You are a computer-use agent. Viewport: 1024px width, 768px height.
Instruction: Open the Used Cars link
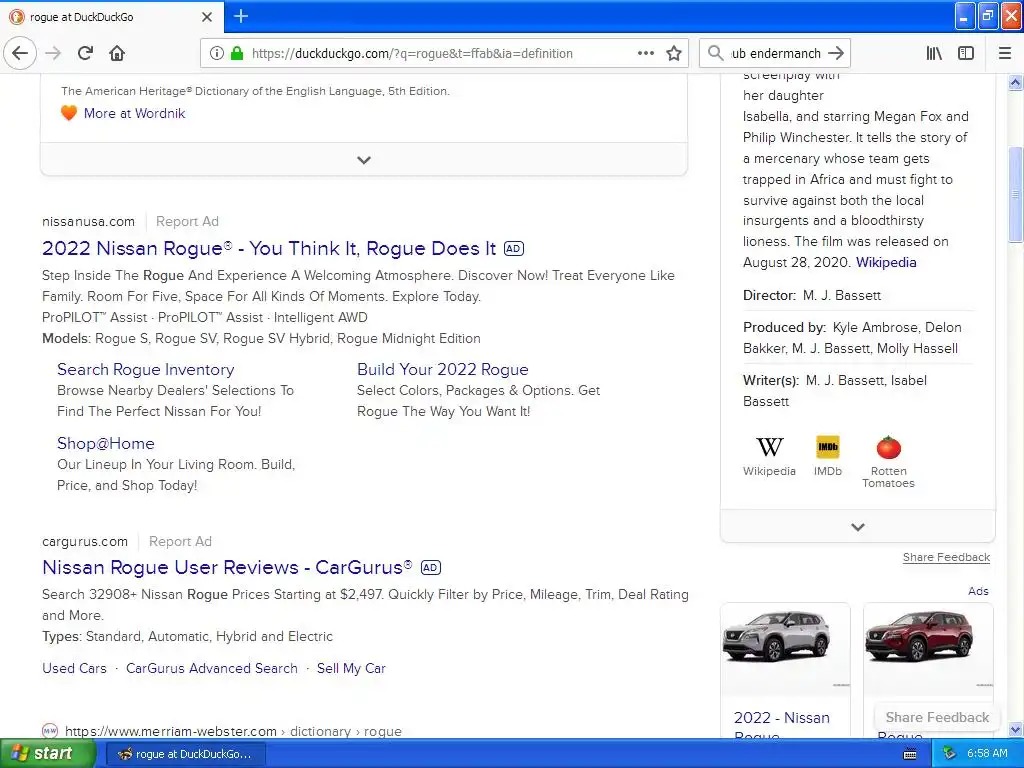click(74, 668)
